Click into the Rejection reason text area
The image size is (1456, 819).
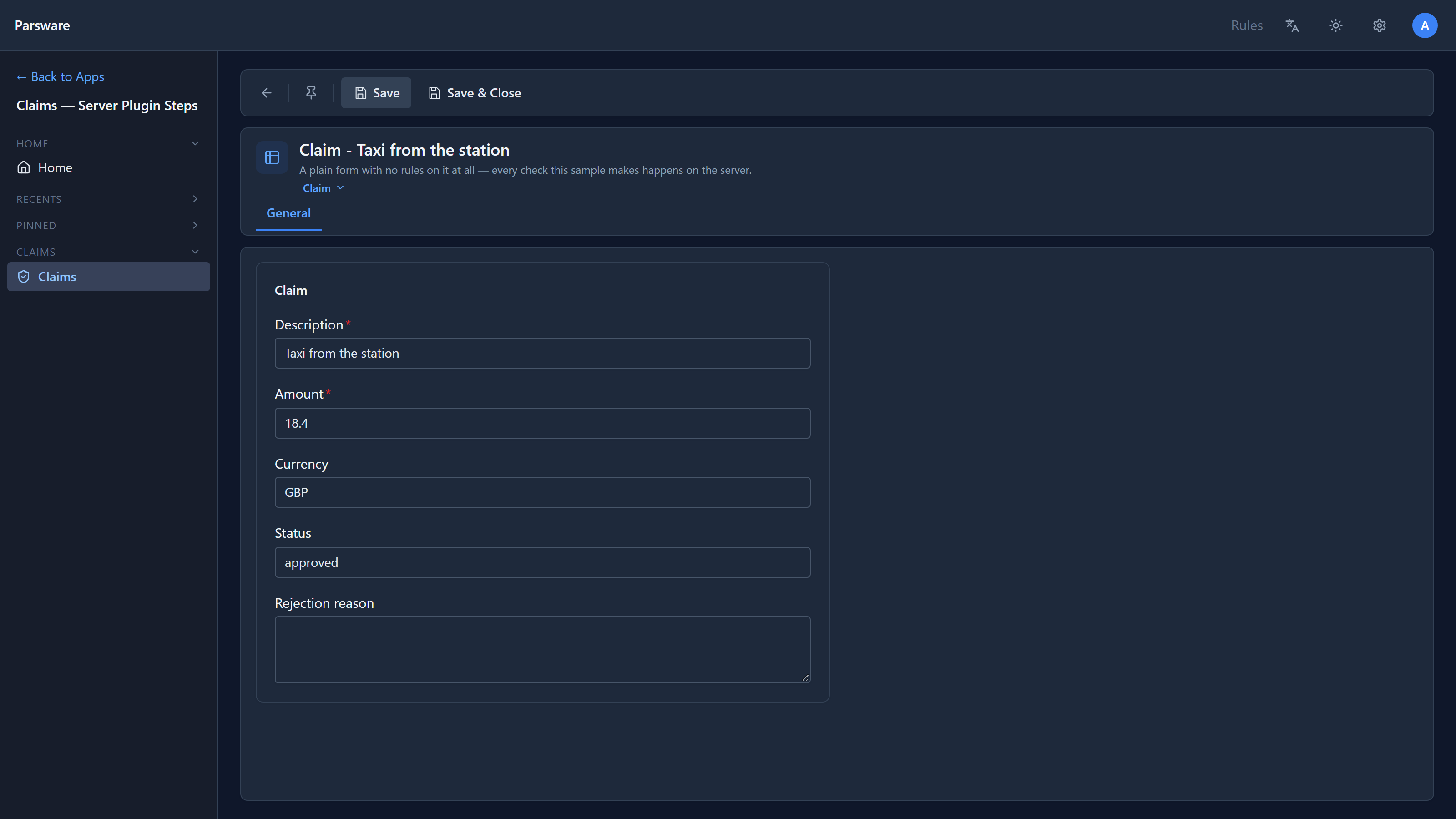pyautogui.click(x=542, y=649)
